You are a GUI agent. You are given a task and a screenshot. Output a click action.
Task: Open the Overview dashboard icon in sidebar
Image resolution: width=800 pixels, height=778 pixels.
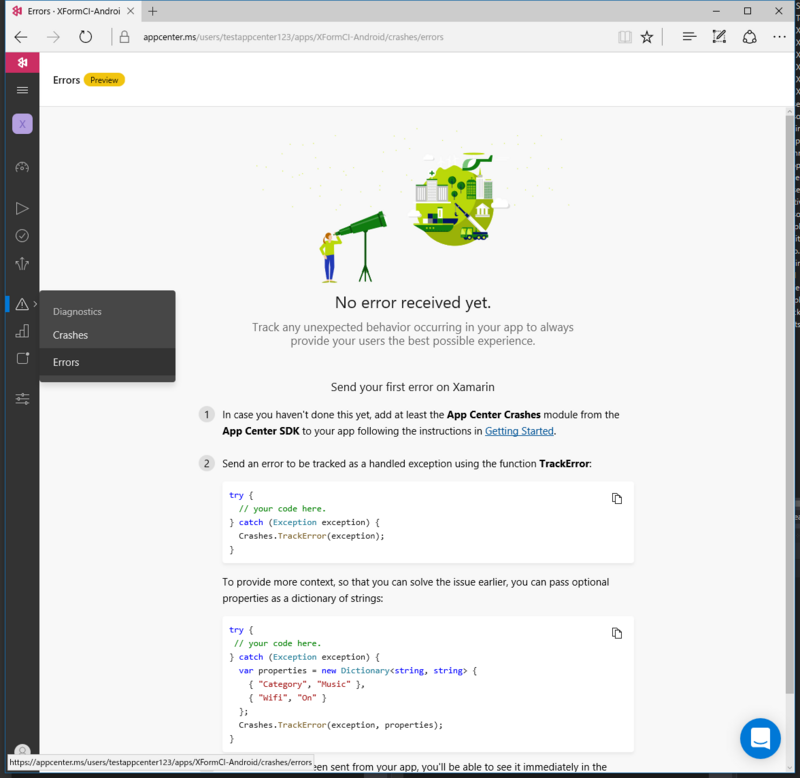[x=22, y=167]
